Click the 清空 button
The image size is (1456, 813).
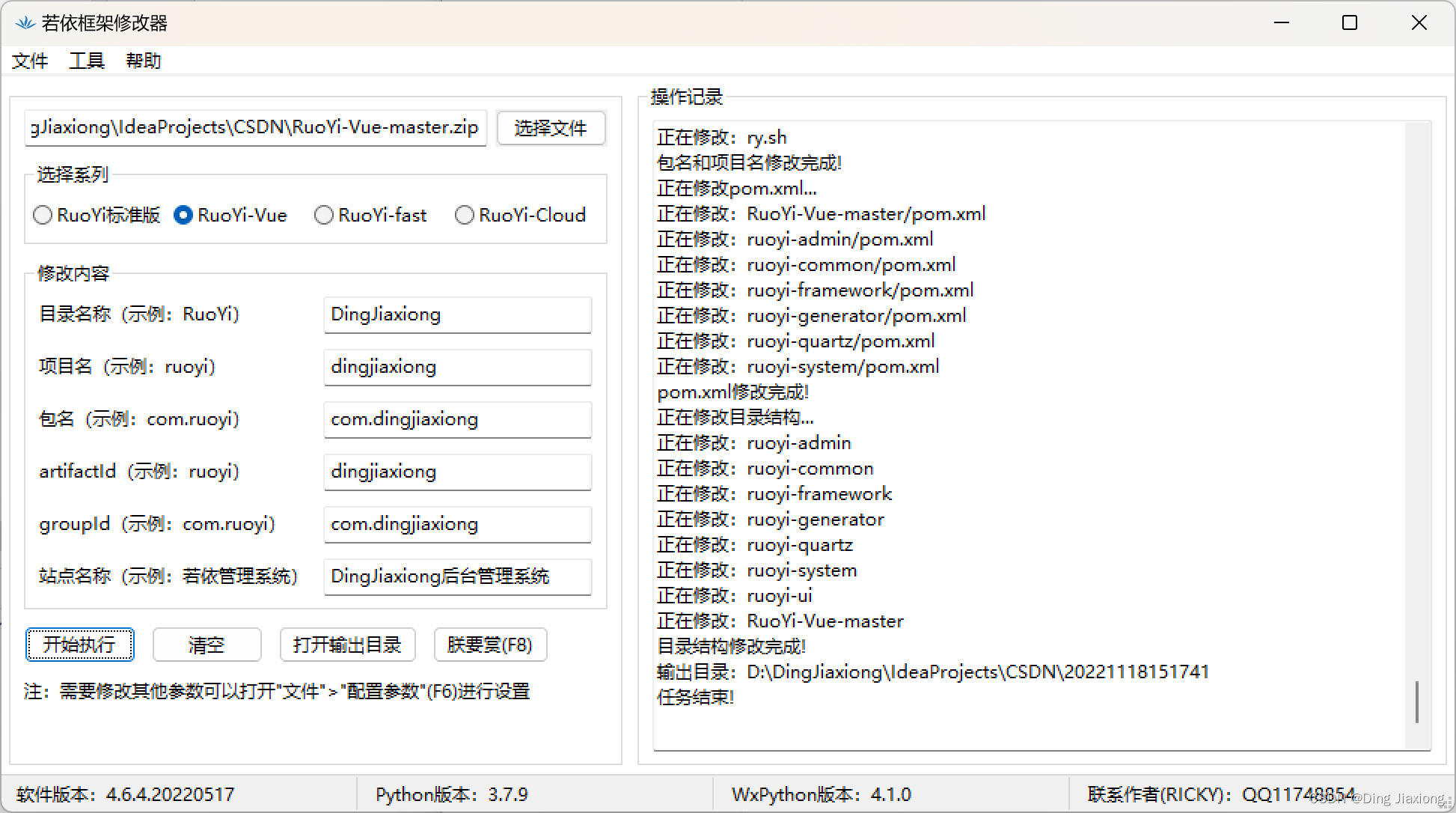(207, 645)
